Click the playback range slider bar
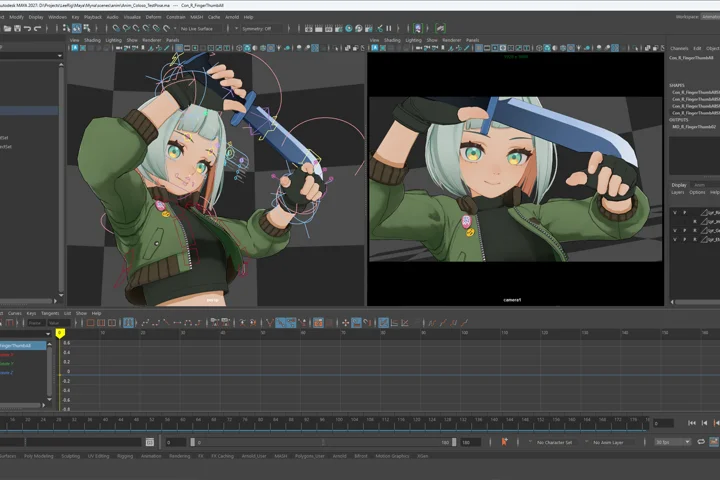The width and height of the screenshot is (720, 480). click(x=323, y=442)
